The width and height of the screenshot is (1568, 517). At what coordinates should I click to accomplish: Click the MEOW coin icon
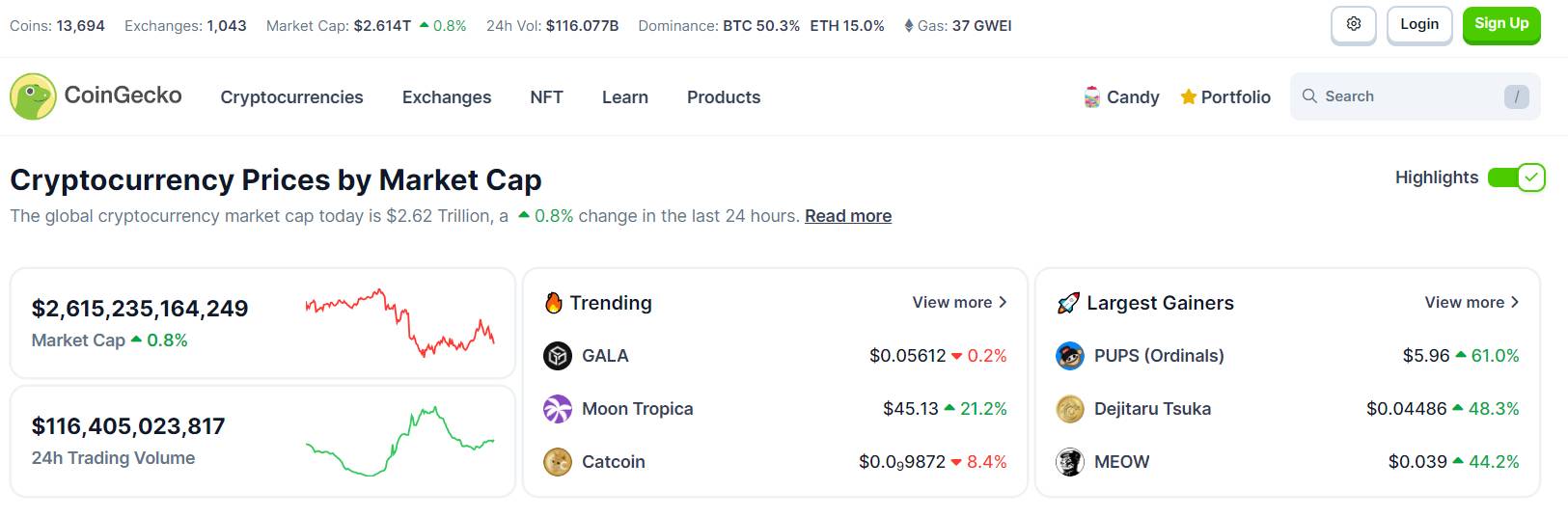tap(1070, 462)
